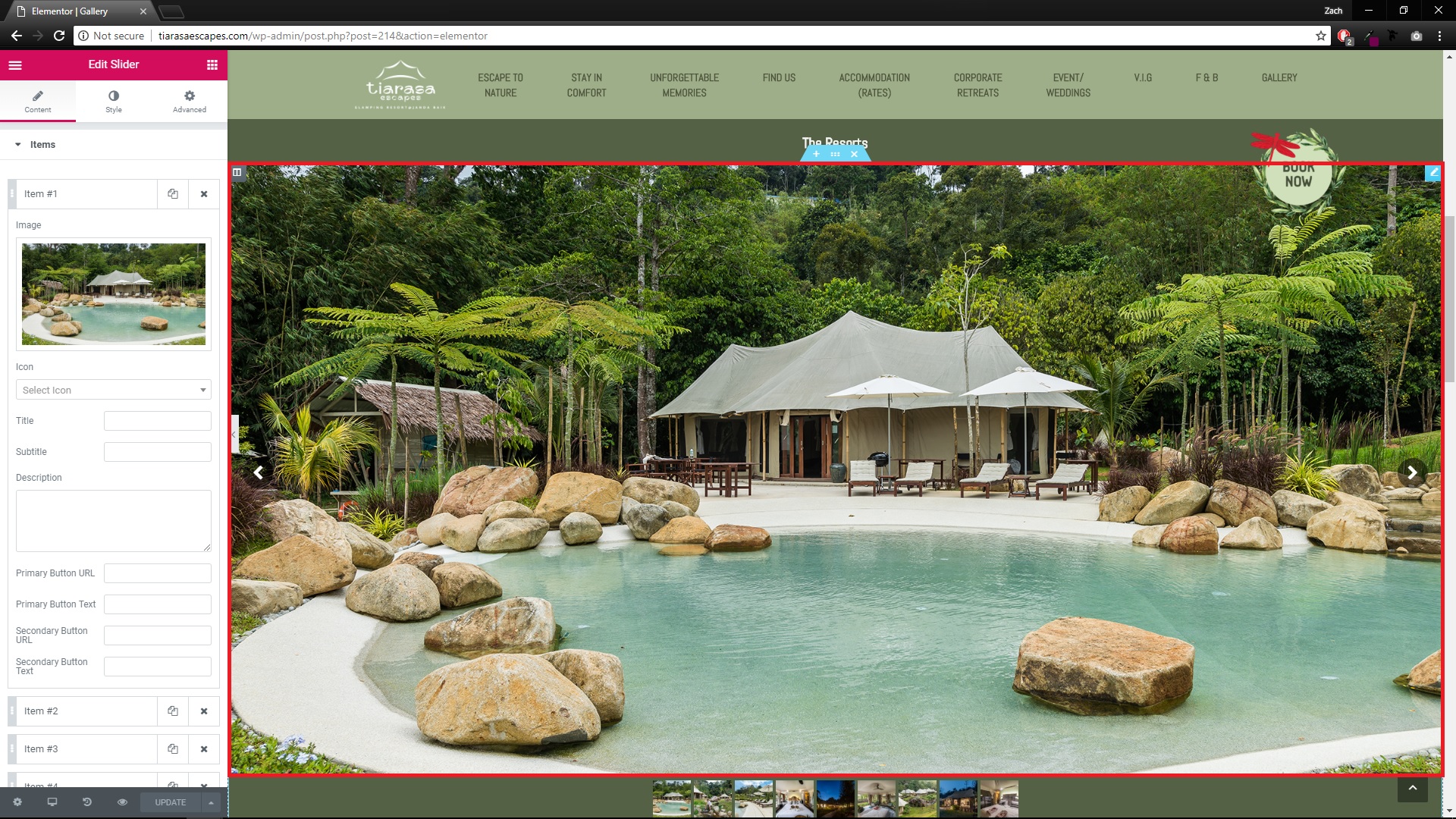Viewport: 1456px width, 819px height.
Task: Open the Chrome three-dot menu
Action: (1439, 36)
